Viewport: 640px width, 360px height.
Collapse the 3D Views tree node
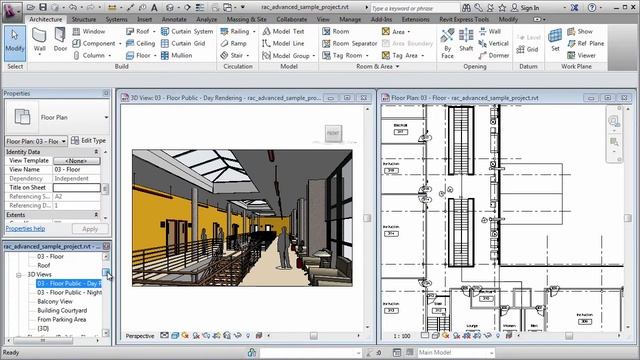point(19,275)
